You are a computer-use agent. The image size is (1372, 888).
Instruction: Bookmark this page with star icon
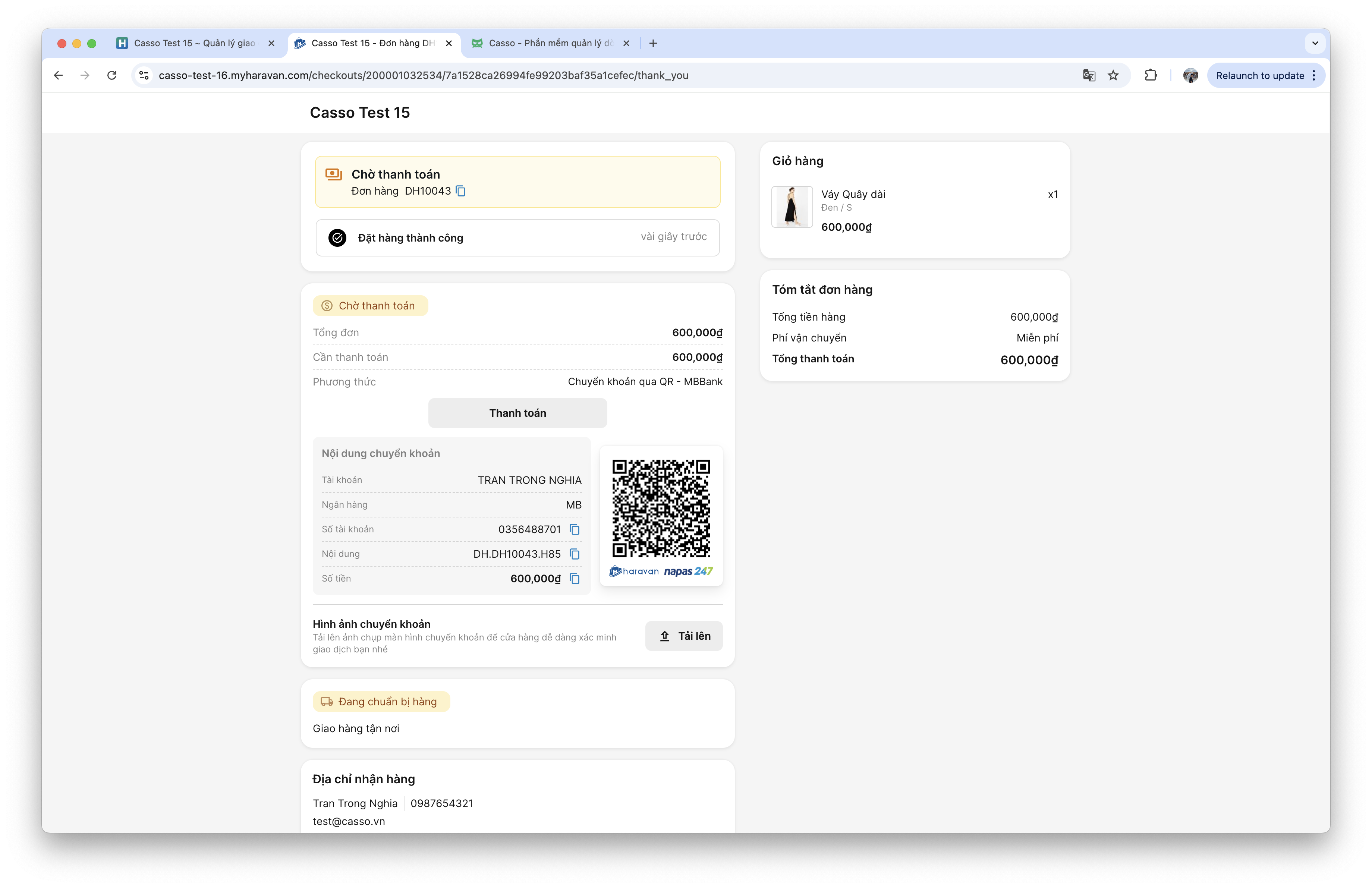[x=1113, y=75]
